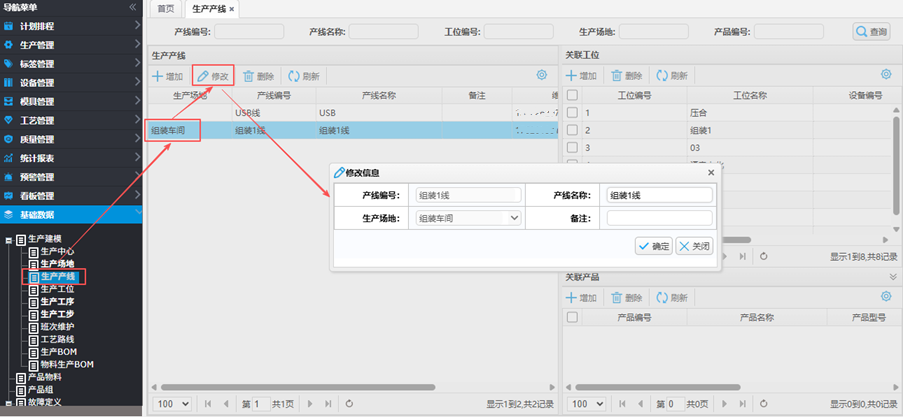Confirm with the 确定 button
903x417 pixels.
coord(654,247)
